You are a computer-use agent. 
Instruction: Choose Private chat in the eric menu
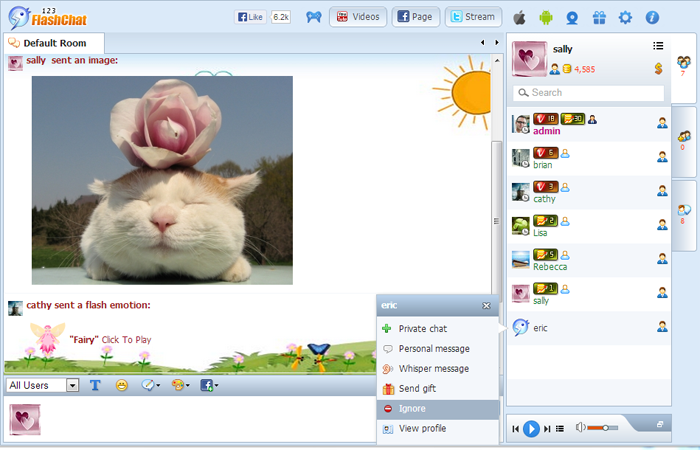pyautogui.click(x=422, y=328)
